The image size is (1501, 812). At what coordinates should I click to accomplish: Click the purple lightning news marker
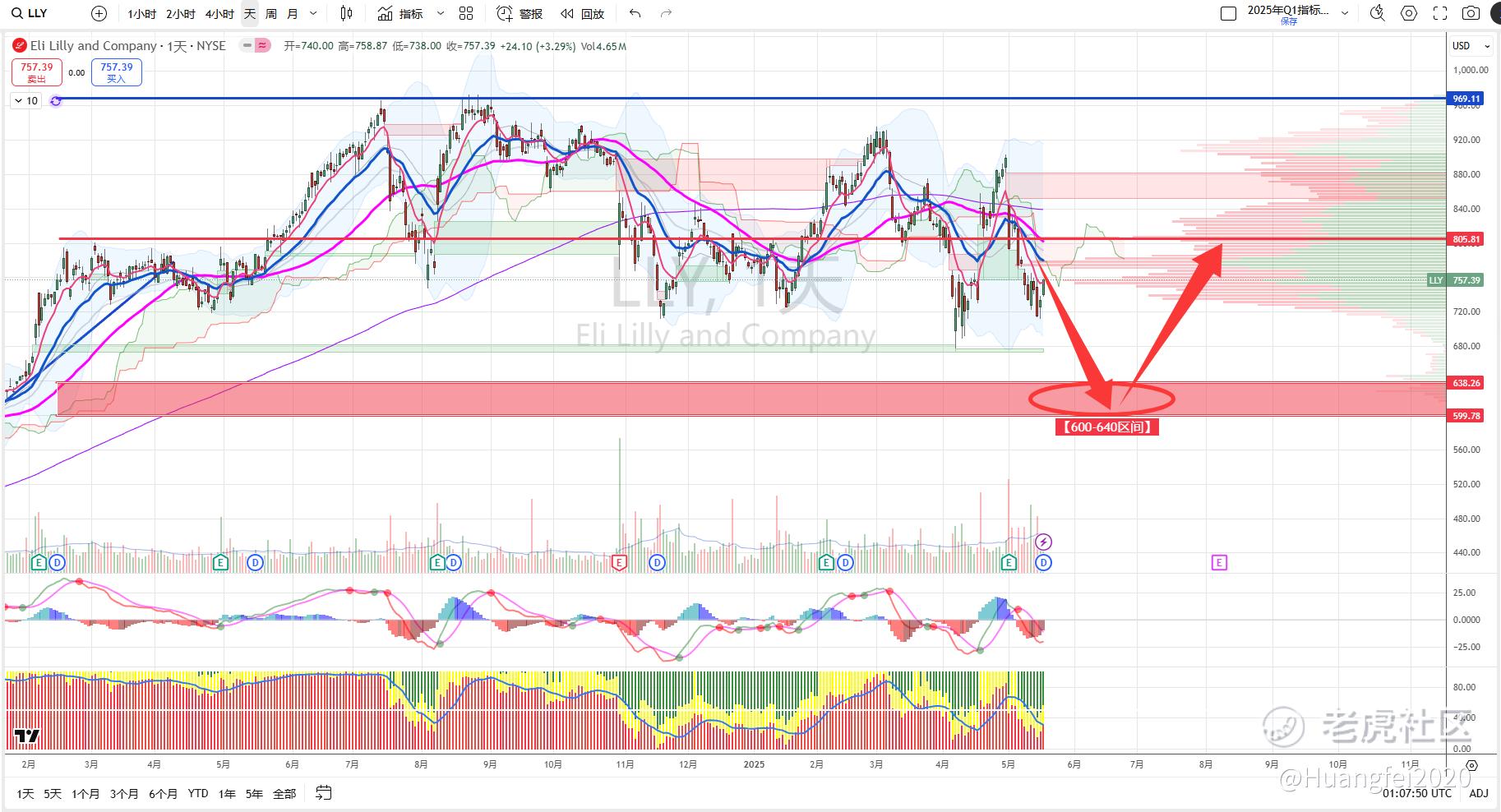pos(1043,542)
